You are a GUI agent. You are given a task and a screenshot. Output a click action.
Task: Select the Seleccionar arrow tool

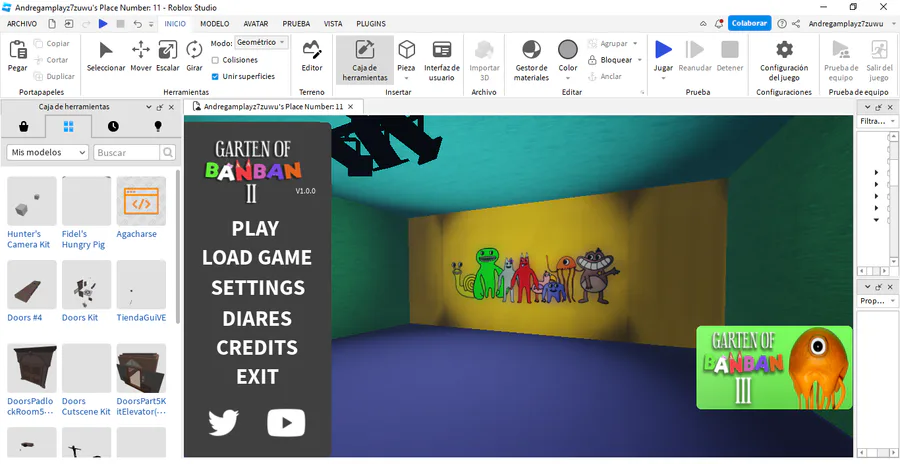[x=106, y=56]
